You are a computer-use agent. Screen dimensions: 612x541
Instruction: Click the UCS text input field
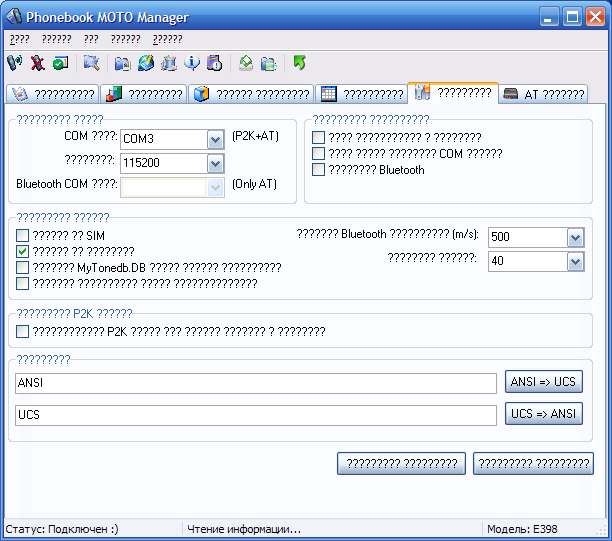[x=256, y=415]
